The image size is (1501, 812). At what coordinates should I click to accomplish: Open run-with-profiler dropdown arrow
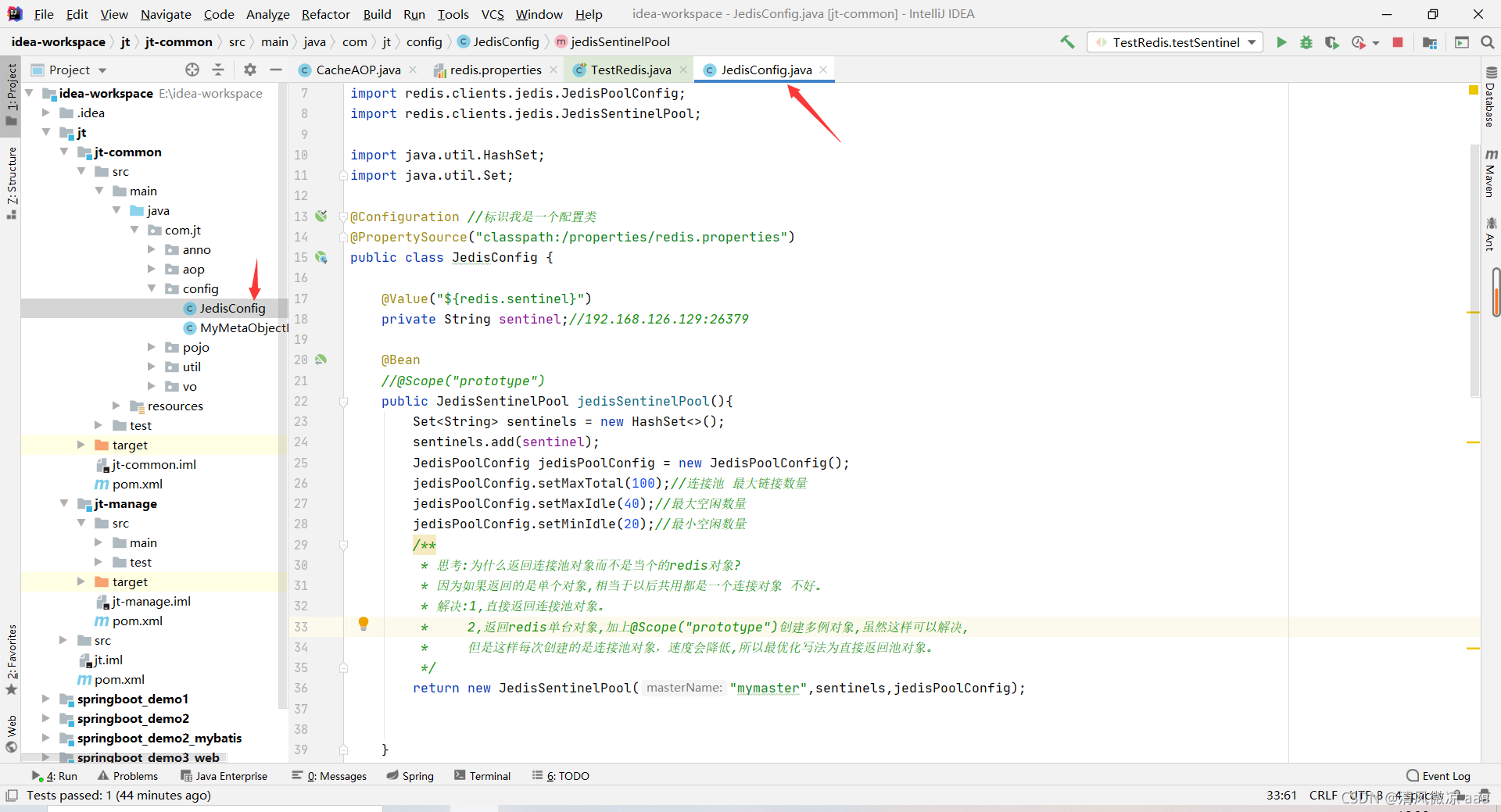(1376, 43)
